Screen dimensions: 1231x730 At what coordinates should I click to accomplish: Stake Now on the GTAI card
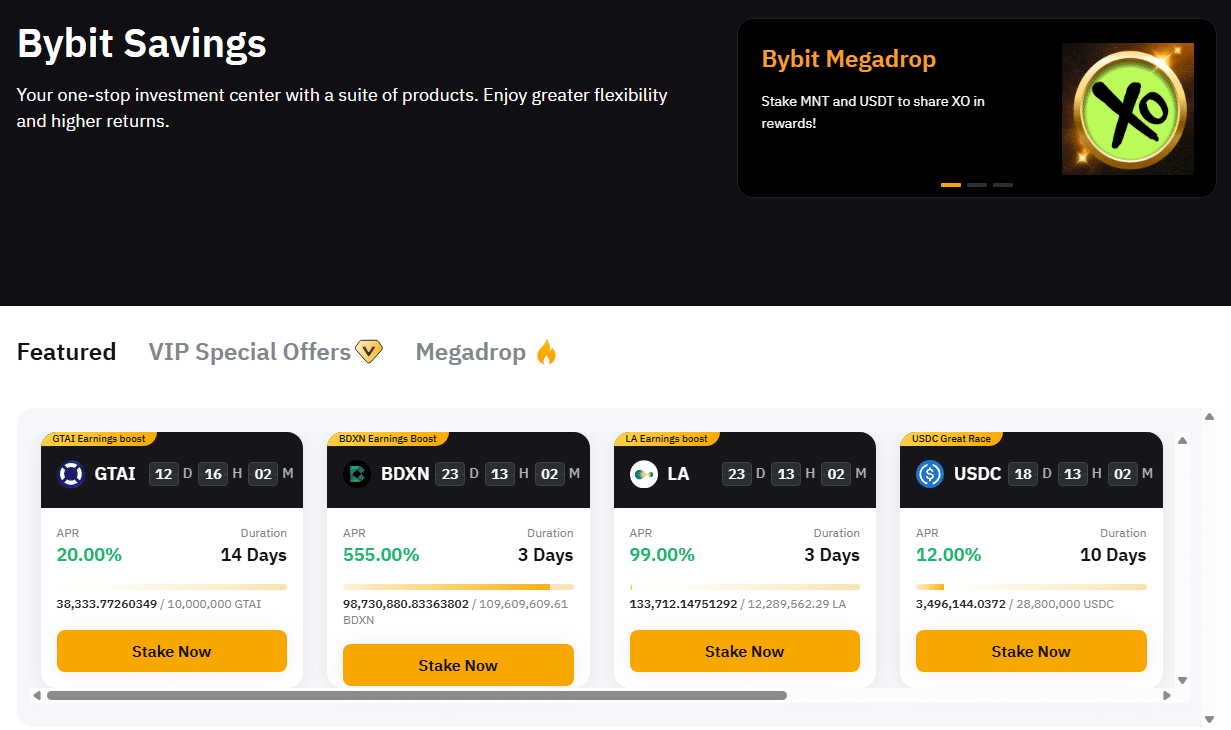171,651
